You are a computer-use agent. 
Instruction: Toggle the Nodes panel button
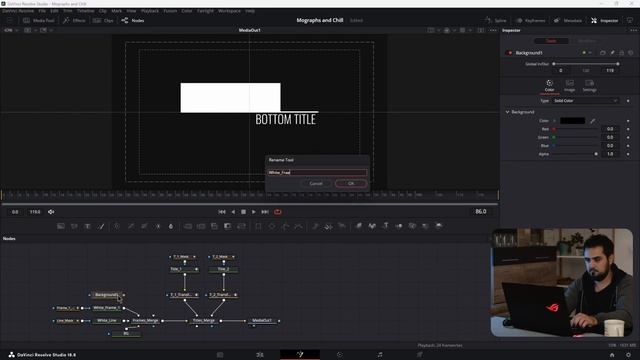coord(133,20)
